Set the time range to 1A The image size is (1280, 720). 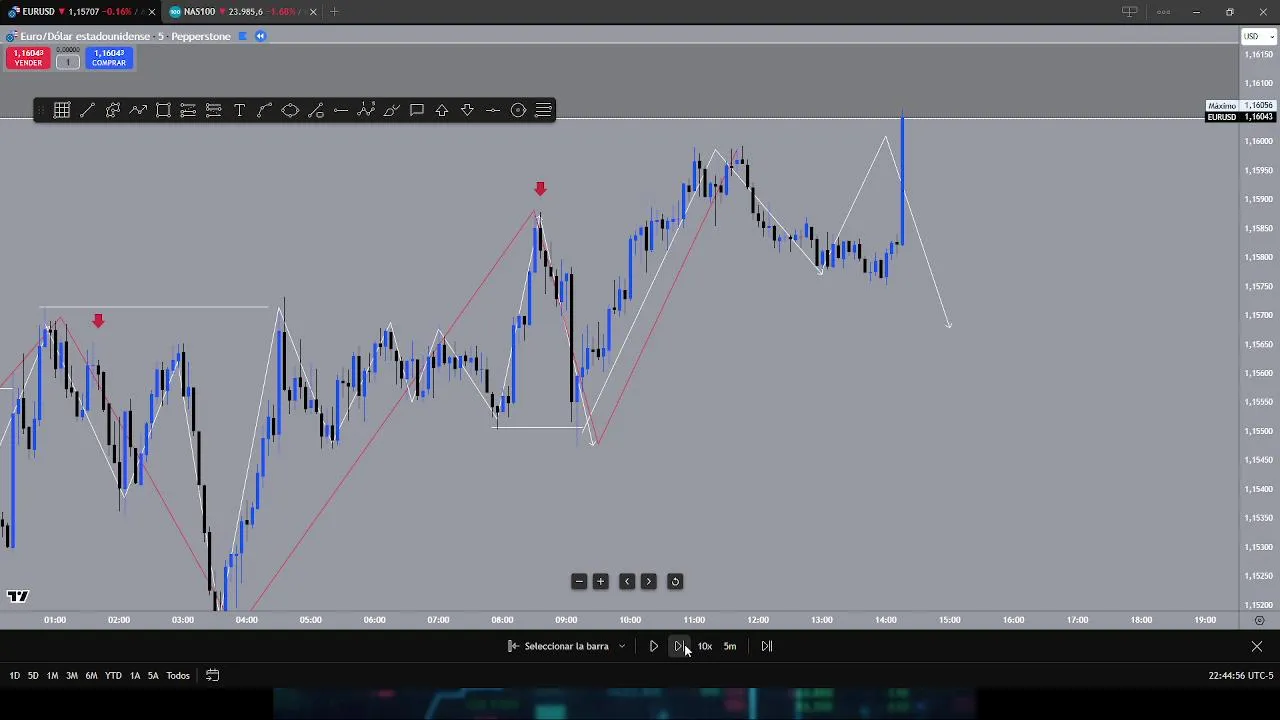[x=135, y=676]
